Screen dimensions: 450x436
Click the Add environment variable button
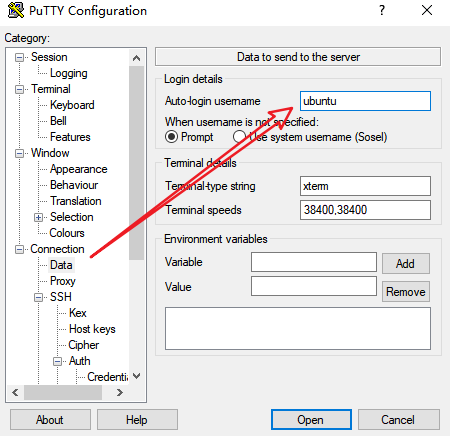click(405, 264)
